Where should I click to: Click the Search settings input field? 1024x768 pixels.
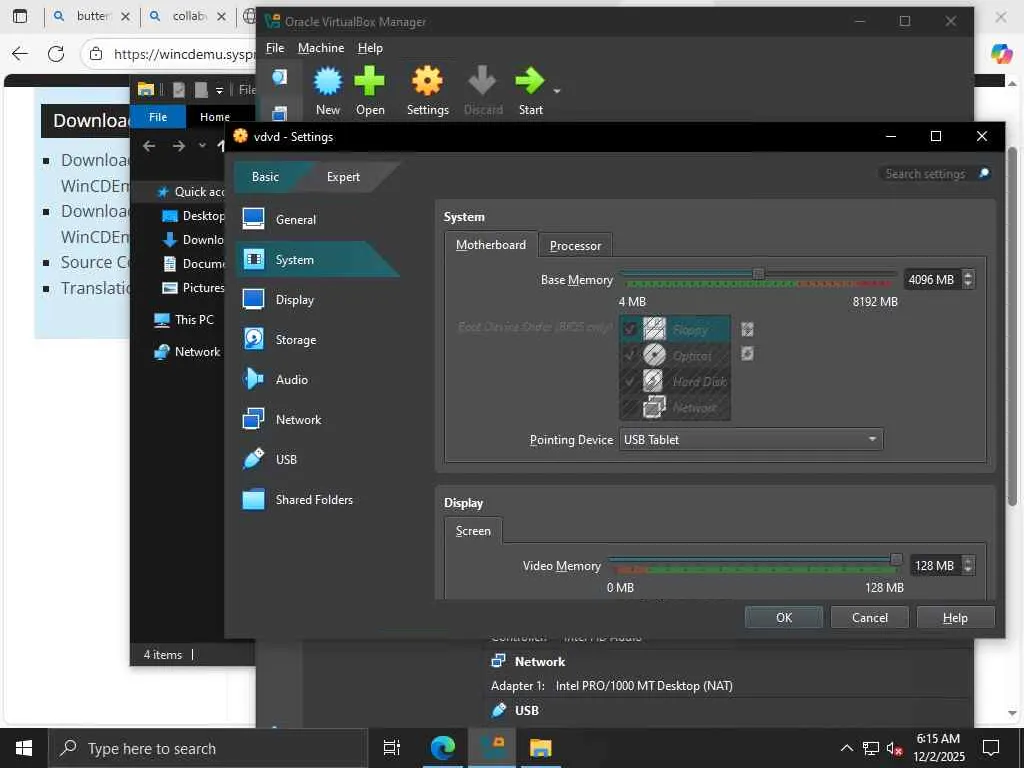tap(927, 174)
